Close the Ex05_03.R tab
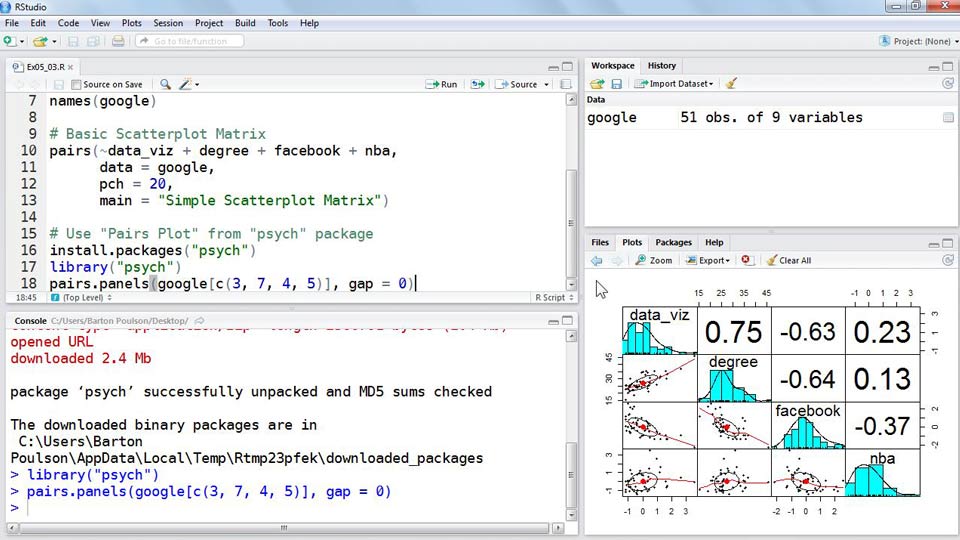960x540 pixels. (70, 67)
